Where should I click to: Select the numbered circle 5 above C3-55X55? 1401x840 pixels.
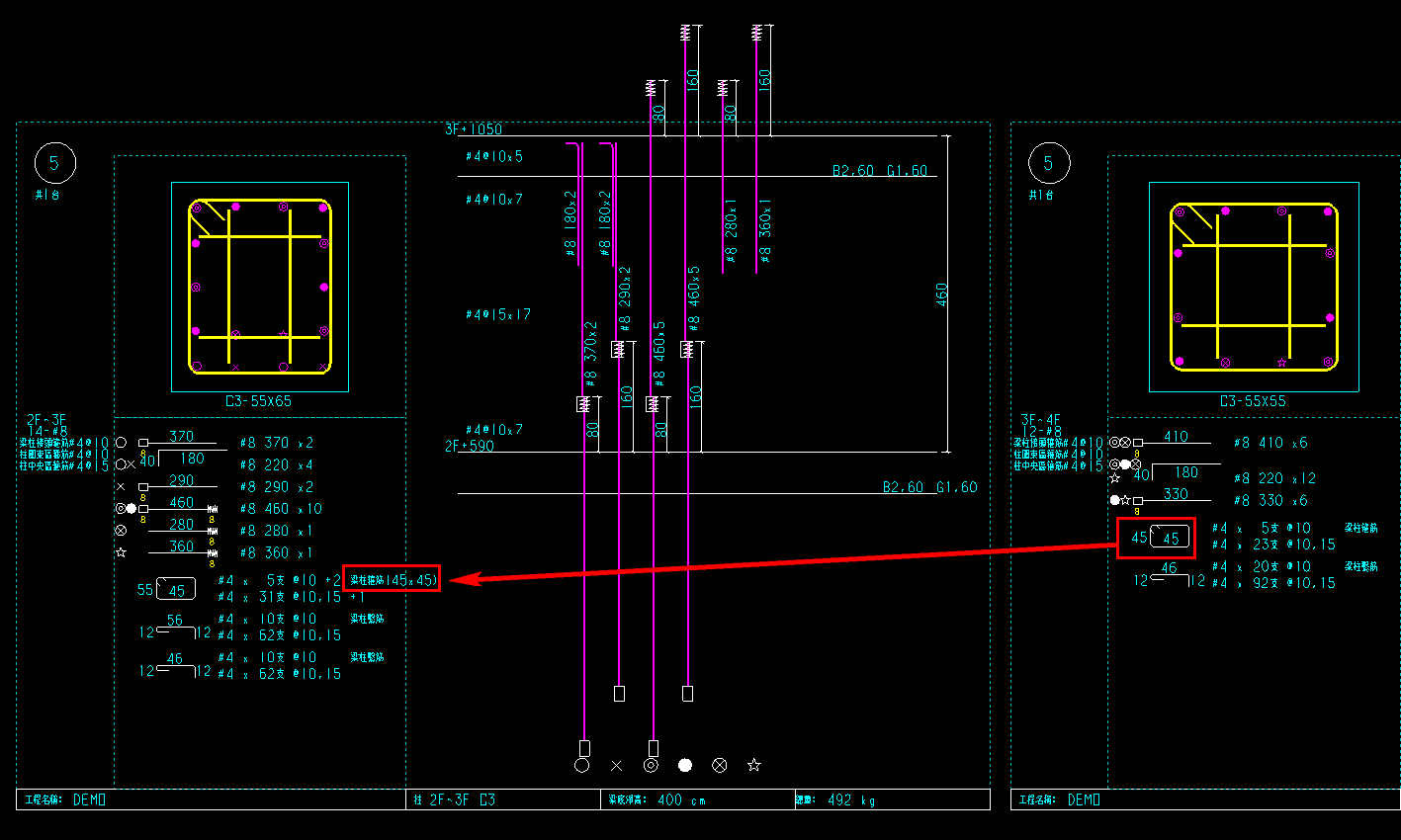pos(1049,163)
